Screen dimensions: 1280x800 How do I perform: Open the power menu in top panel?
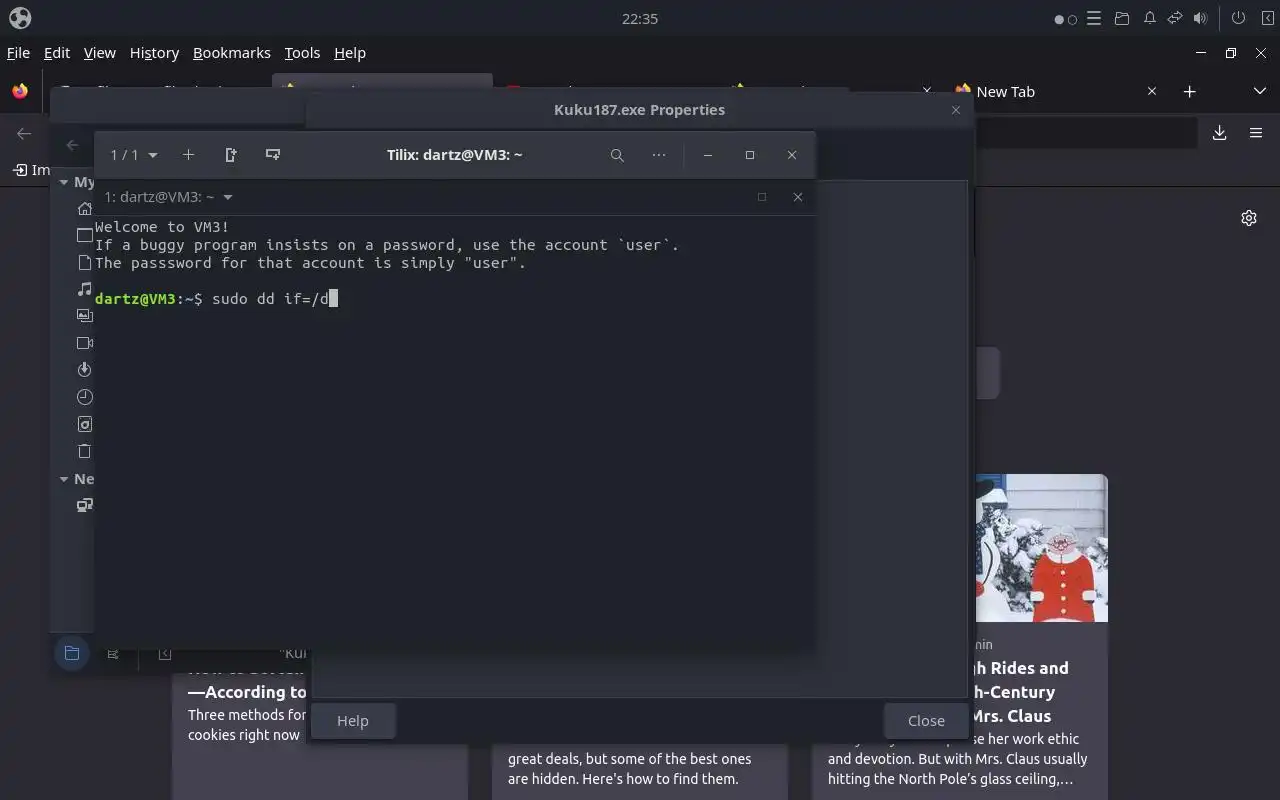tap(1238, 18)
